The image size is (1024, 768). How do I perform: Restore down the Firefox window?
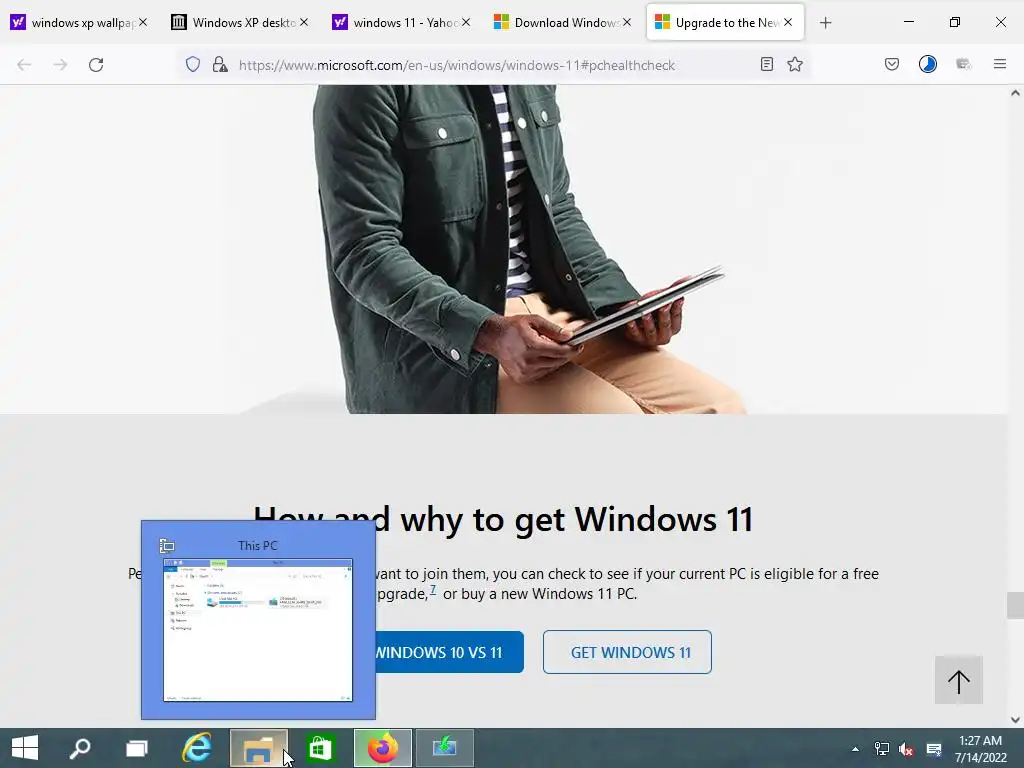[955, 22]
